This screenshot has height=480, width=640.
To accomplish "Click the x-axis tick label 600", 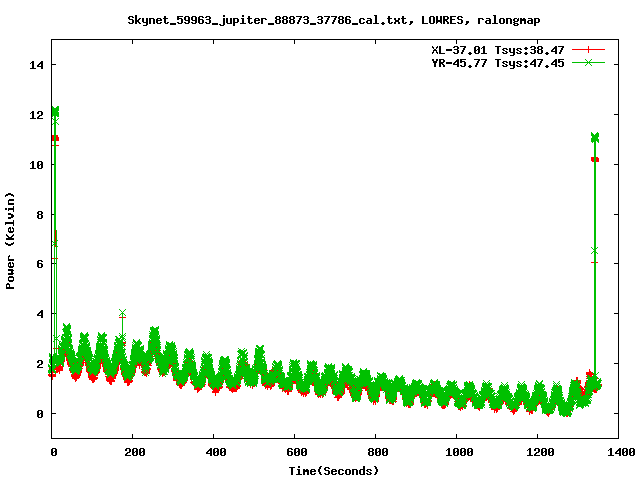I will tap(295, 452).
